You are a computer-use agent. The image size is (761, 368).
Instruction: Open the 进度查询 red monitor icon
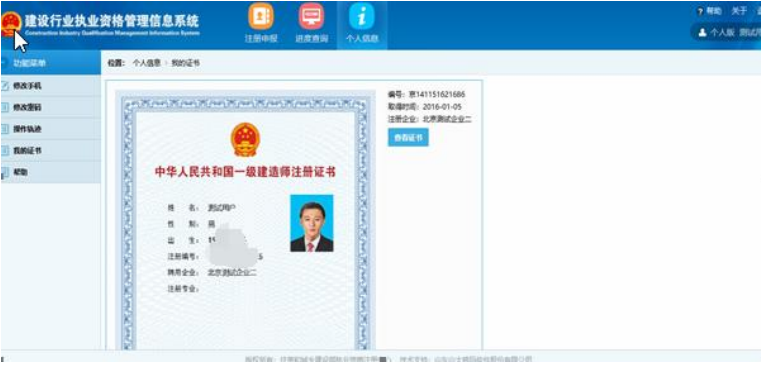click(x=311, y=16)
